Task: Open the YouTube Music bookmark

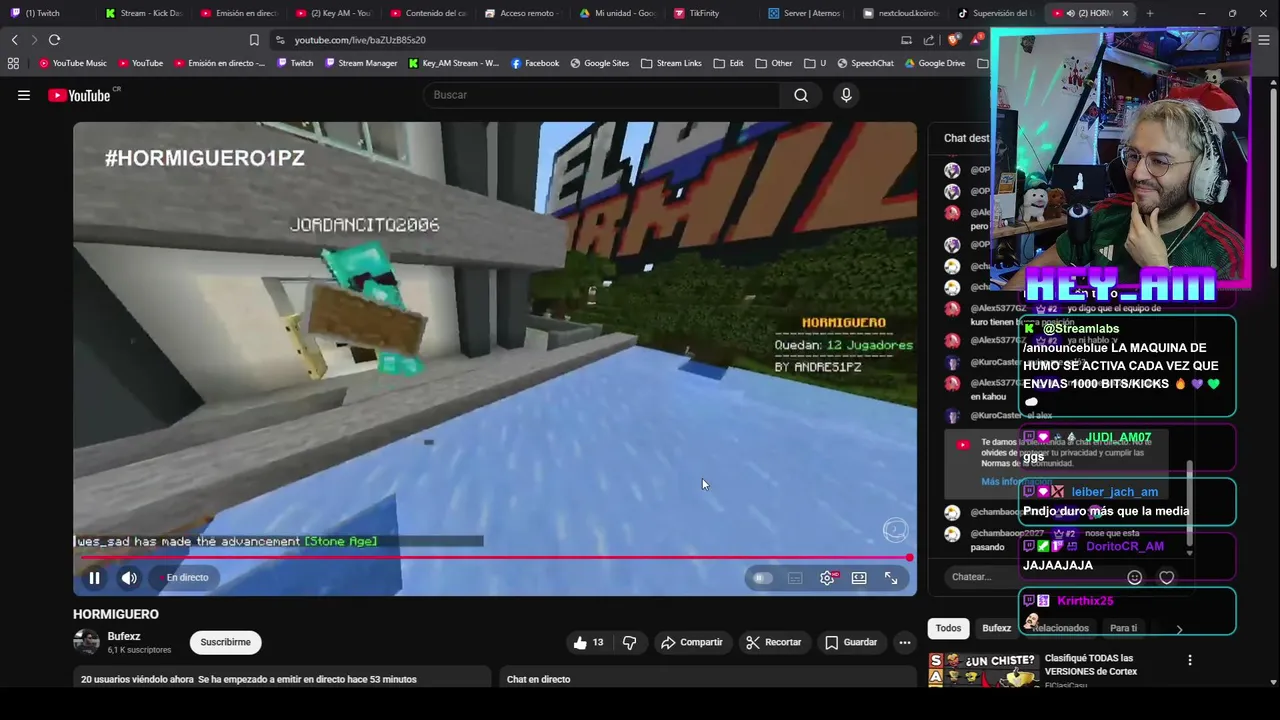Action: (73, 63)
